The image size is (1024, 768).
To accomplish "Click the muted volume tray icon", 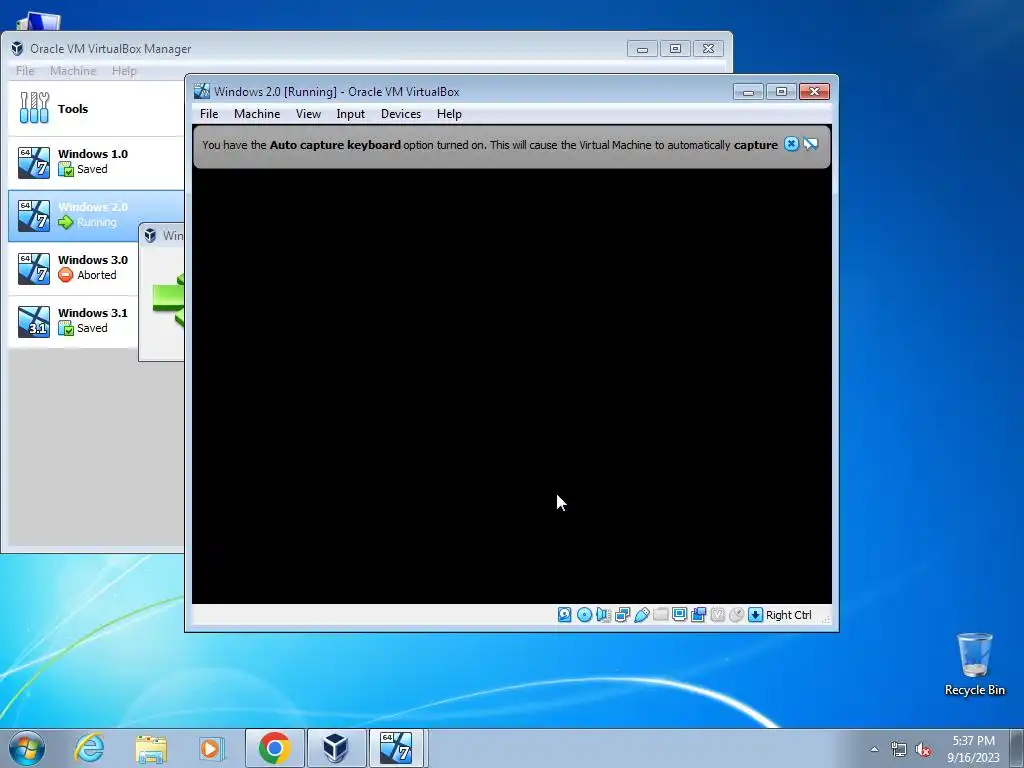I will click(923, 749).
